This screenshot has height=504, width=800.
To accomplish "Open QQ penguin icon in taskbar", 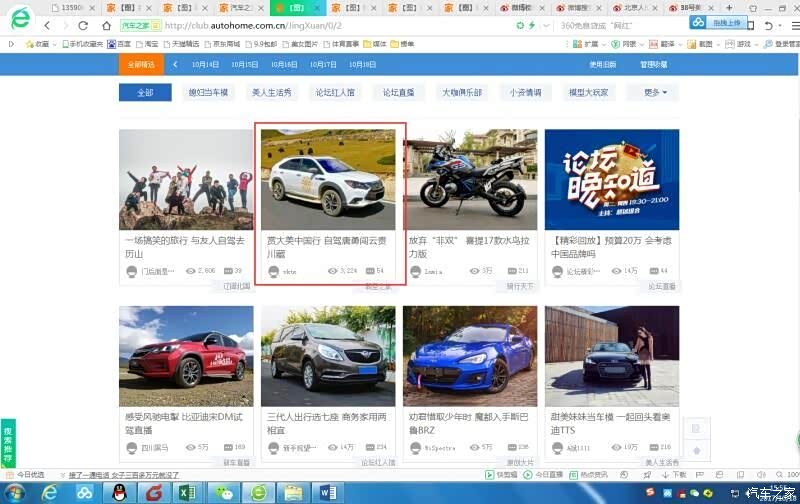I will point(120,492).
